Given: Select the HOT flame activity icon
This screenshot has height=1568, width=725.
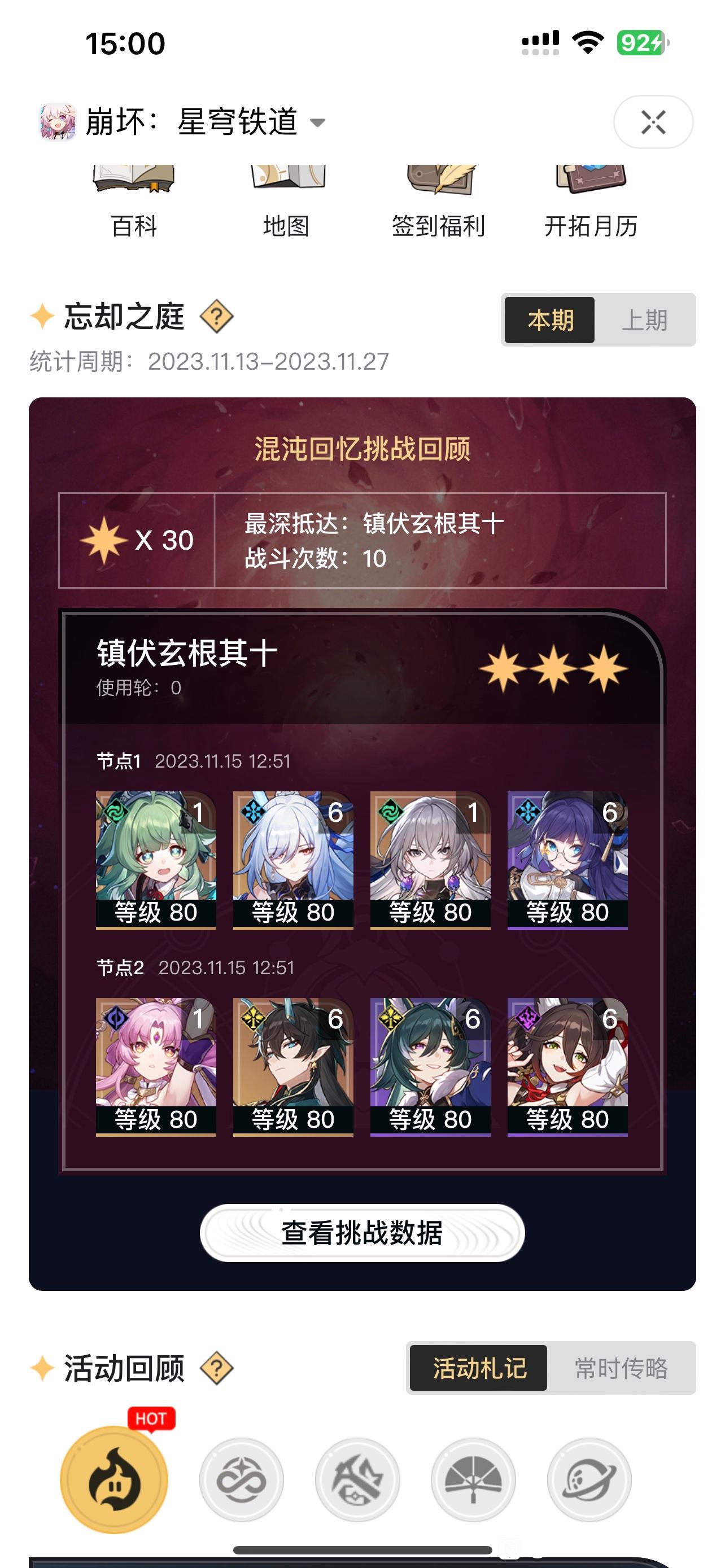Looking at the screenshot, I should click(115, 1479).
